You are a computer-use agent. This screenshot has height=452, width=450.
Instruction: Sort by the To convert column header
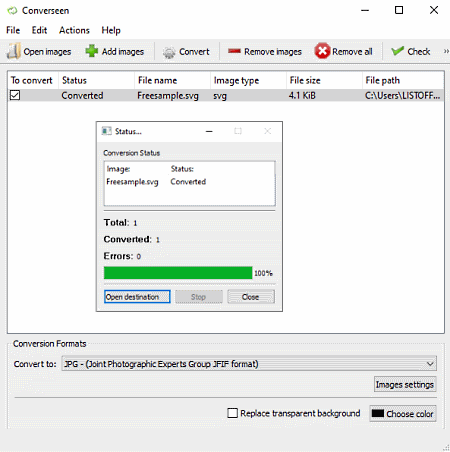click(x=33, y=80)
